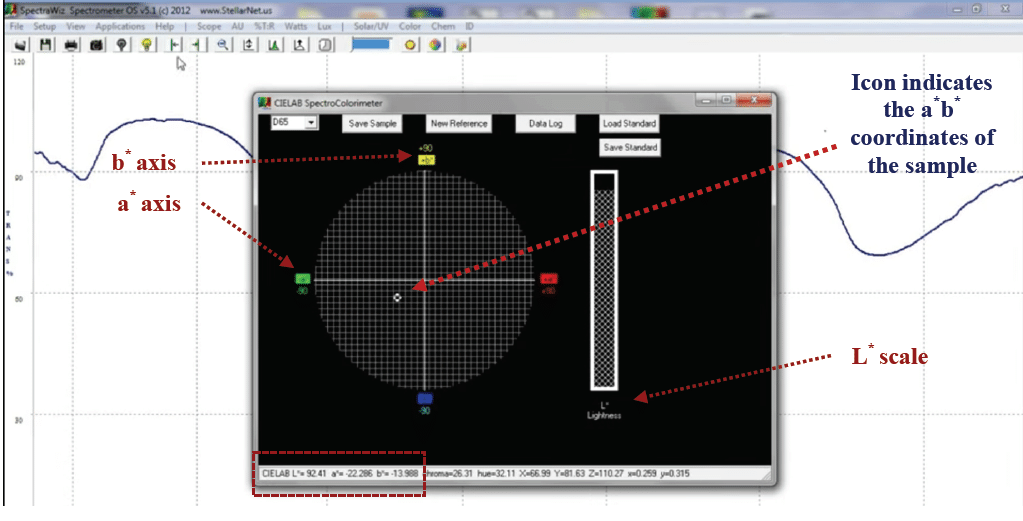
Task: Click the open file toolbar icon
Action: pos(20,45)
